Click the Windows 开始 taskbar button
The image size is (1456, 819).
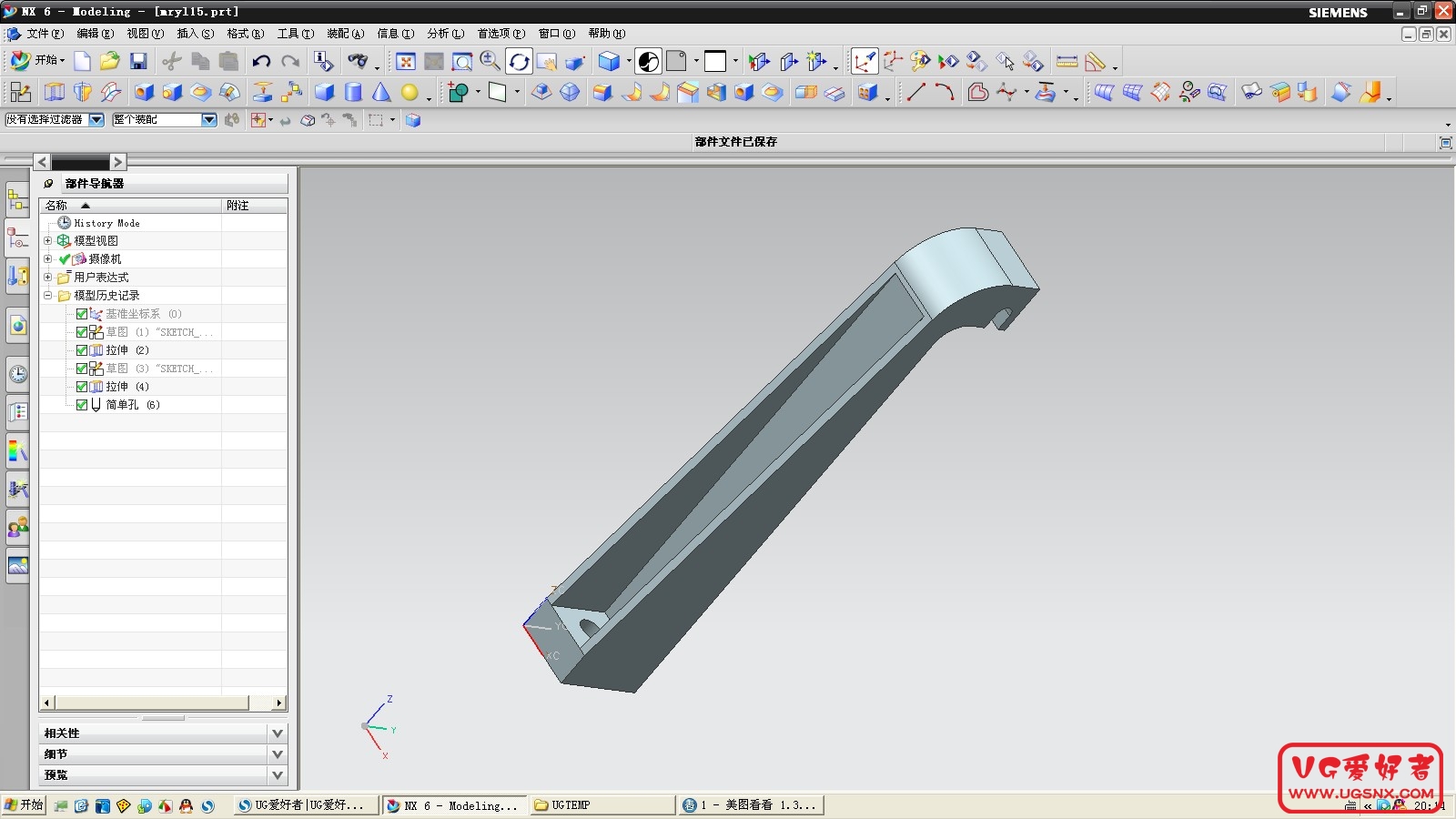click(24, 805)
